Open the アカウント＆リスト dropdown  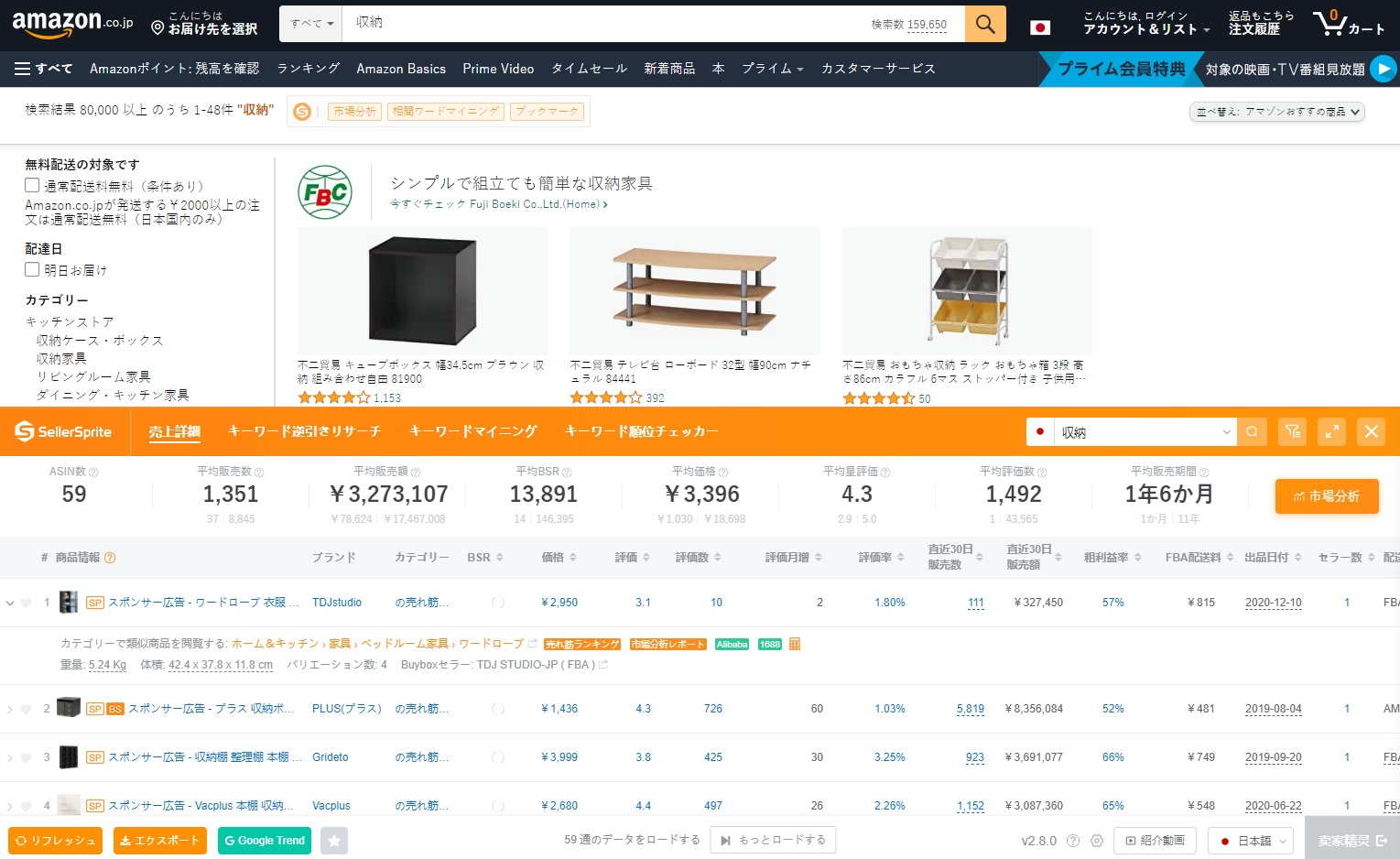point(1146,24)
